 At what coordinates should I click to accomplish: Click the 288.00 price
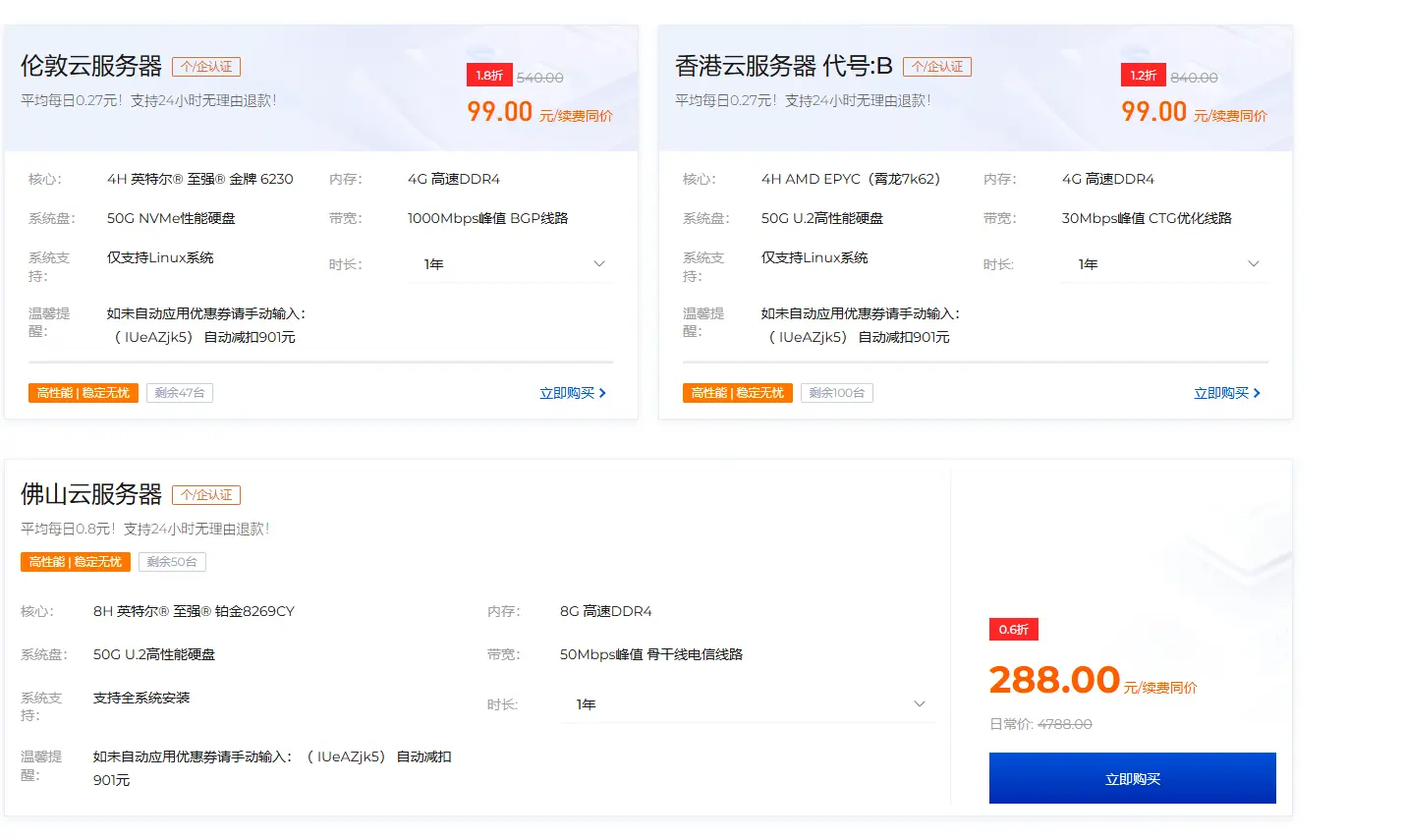pyautogui.click(x=1054, y=680)
